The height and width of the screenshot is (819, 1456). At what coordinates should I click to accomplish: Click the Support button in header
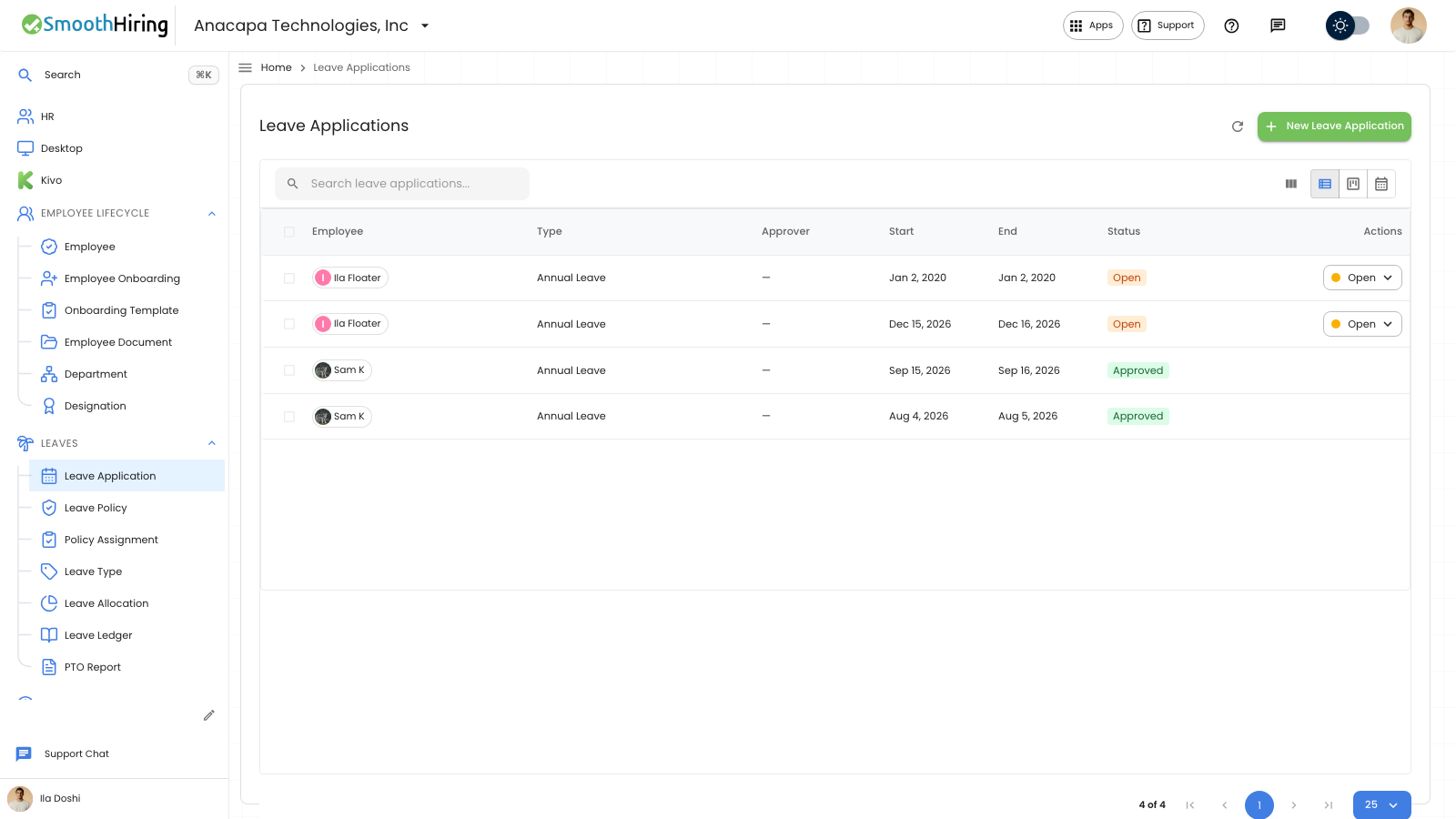(x=1168, y=25)
